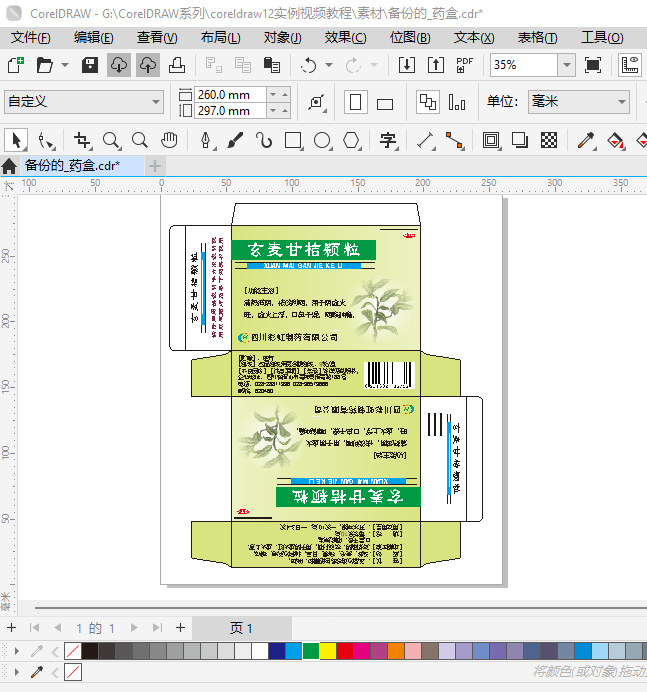Viewport: 647px width, 692px height.
Task: Open the 效果(C) menu
Action: (346, 38)
